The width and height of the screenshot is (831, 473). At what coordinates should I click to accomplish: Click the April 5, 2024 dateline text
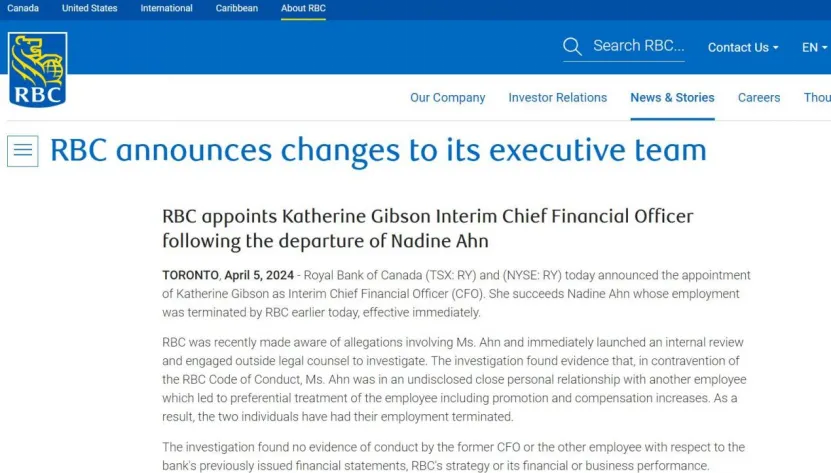tap(259, 275)
